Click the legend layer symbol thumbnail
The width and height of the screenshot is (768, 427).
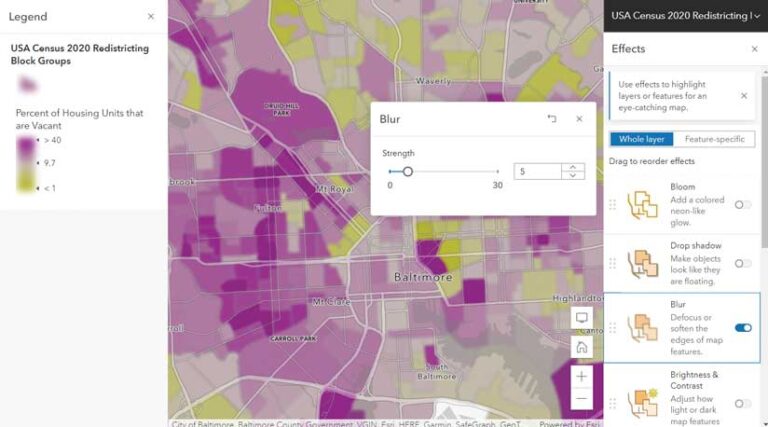[x=27, y=85]
